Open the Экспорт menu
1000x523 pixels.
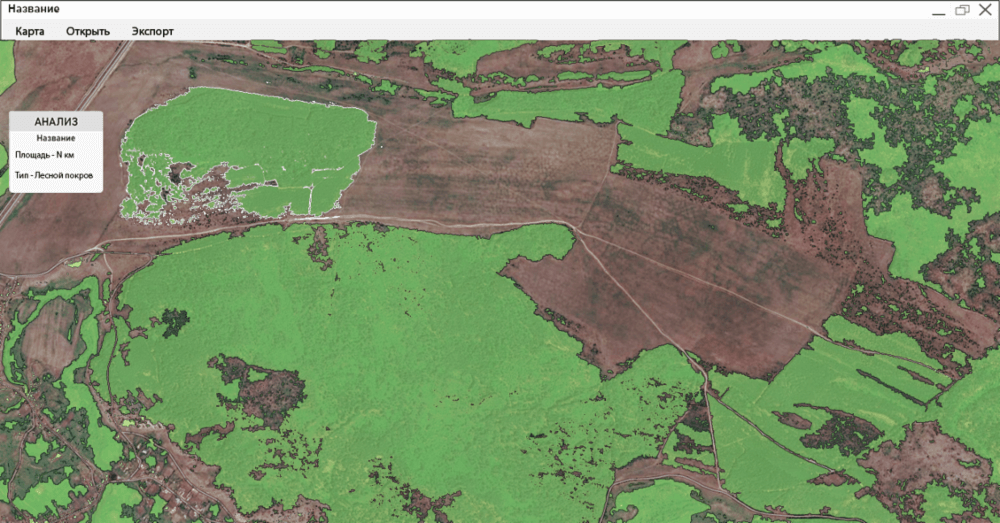(152, 31)
